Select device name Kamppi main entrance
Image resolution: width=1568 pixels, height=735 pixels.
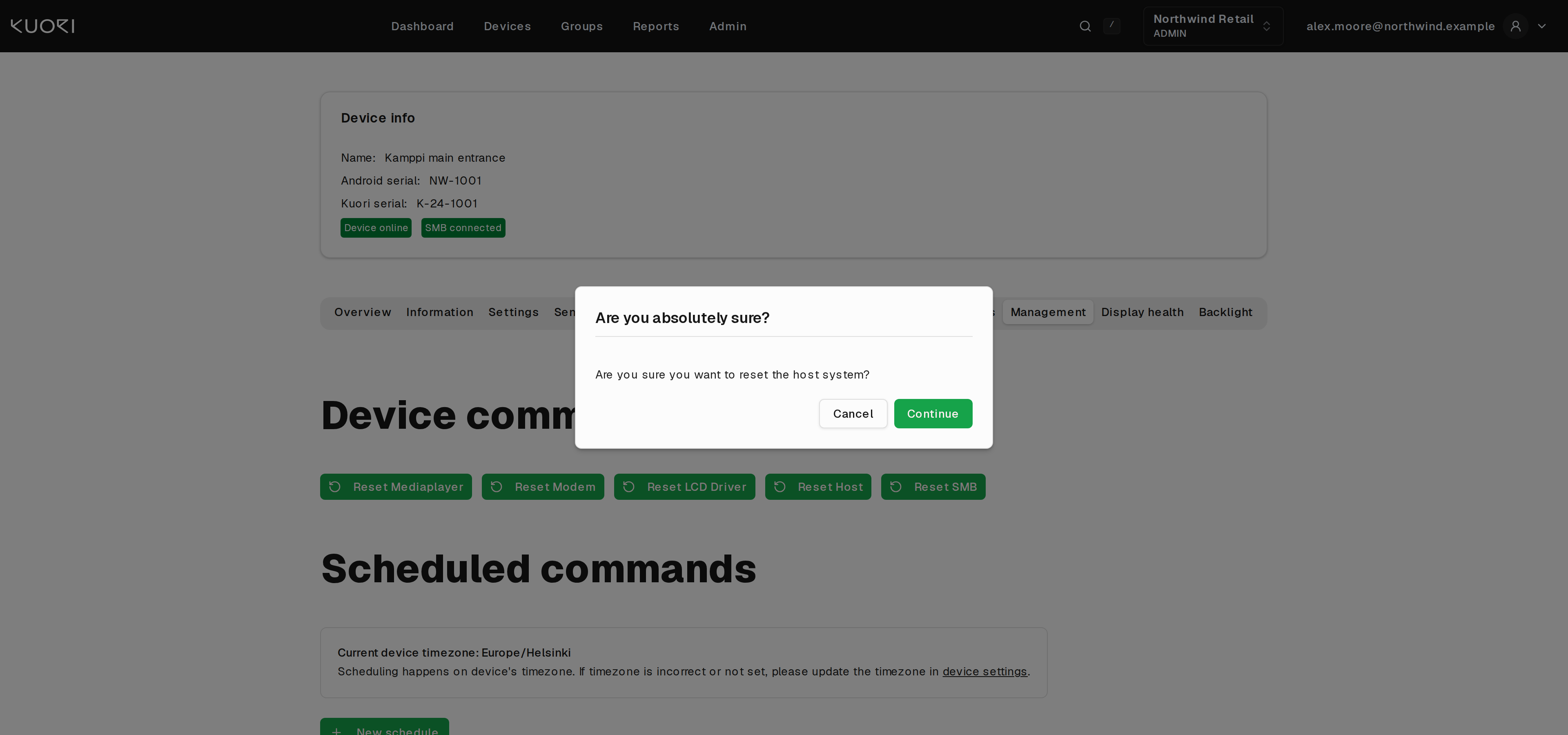[x=444, y=158]
